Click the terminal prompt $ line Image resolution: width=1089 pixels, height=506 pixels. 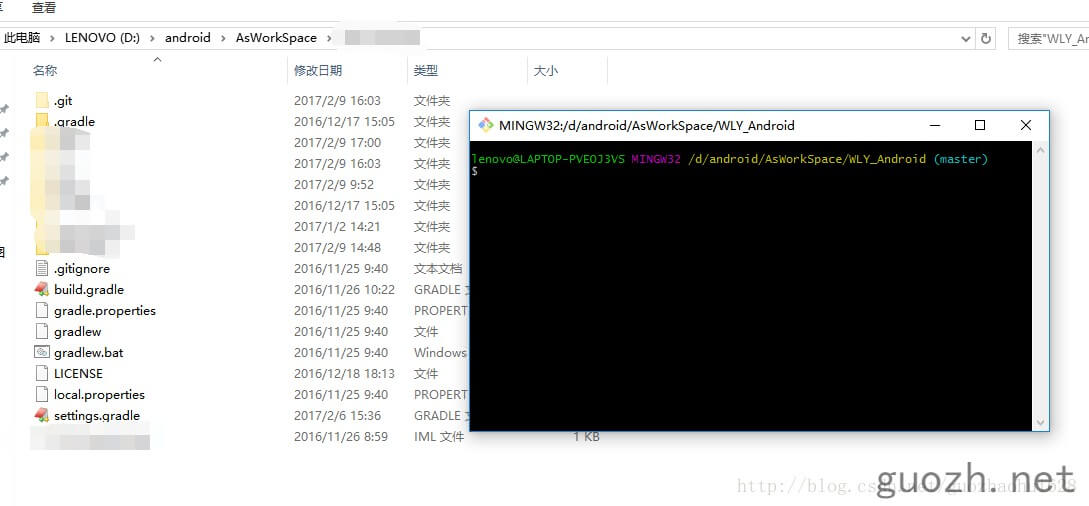[475, 171]
